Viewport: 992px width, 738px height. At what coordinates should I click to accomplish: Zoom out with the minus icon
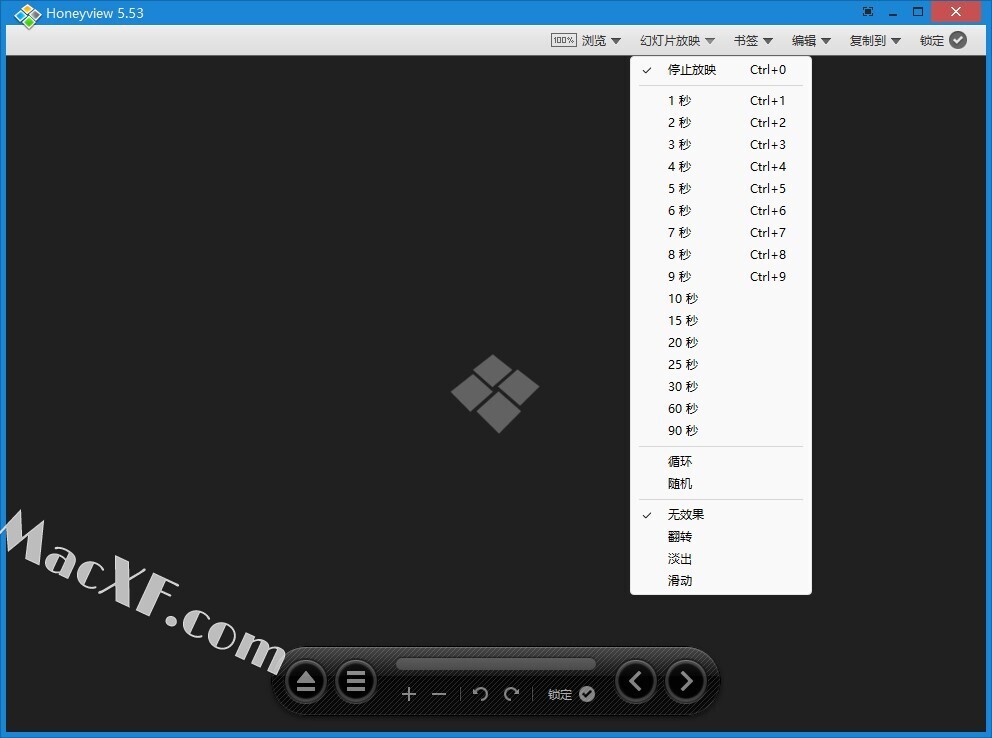(439, 694)
